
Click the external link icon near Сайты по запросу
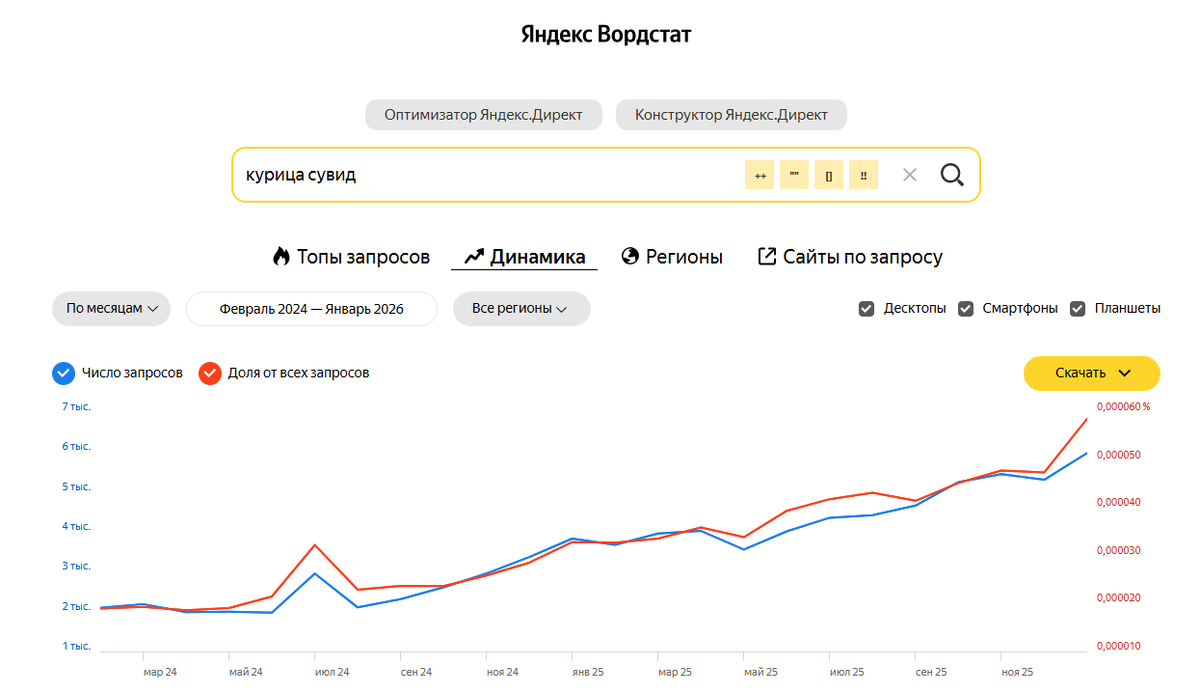click(x=765, y=256)
